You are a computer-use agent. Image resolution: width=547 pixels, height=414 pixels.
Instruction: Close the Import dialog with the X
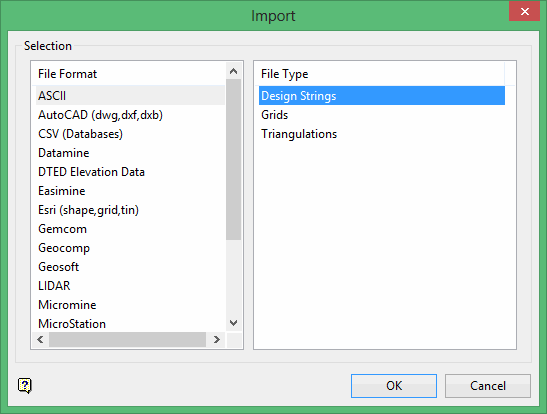(524, 12)
